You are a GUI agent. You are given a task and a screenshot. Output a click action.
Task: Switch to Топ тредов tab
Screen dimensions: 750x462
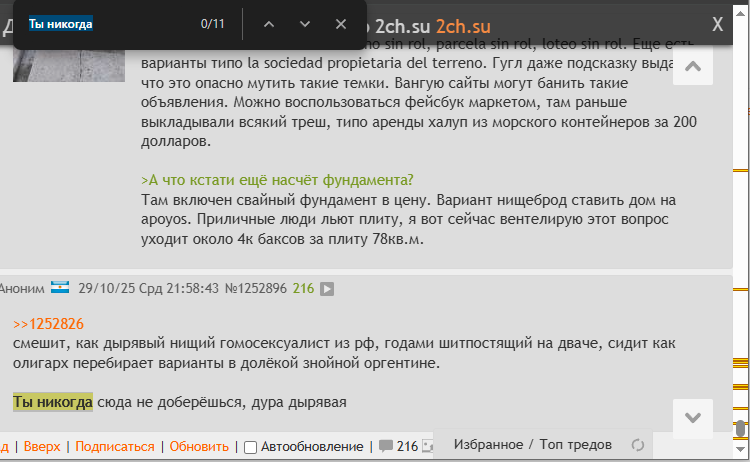coord(575,445)
